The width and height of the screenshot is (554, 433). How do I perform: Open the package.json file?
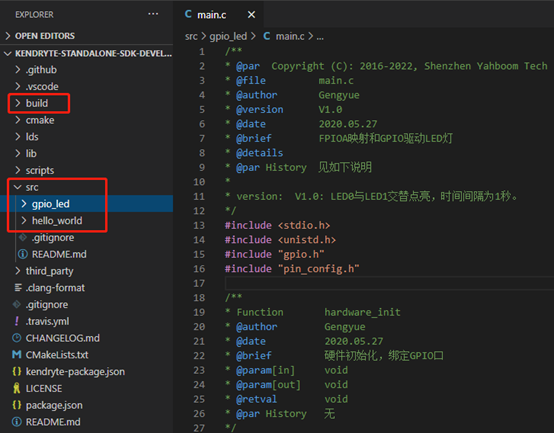tap(54, 405)
